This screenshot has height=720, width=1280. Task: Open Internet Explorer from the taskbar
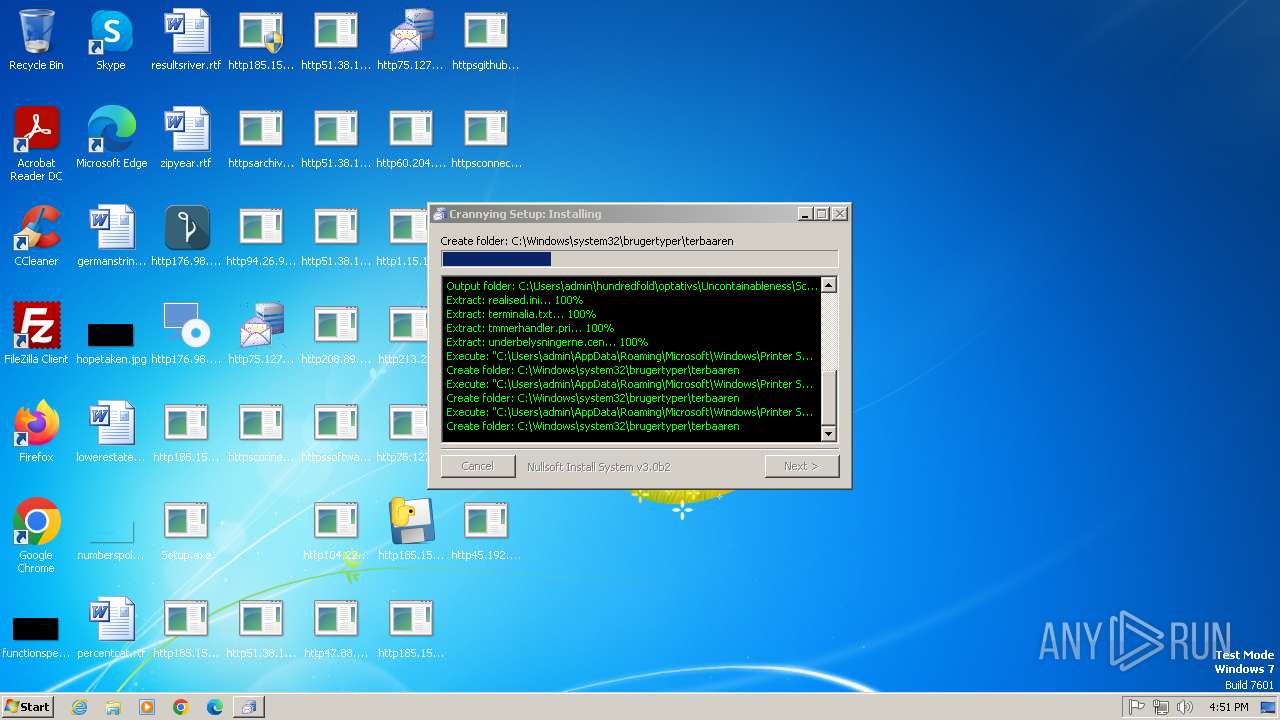tap(79, 707)
